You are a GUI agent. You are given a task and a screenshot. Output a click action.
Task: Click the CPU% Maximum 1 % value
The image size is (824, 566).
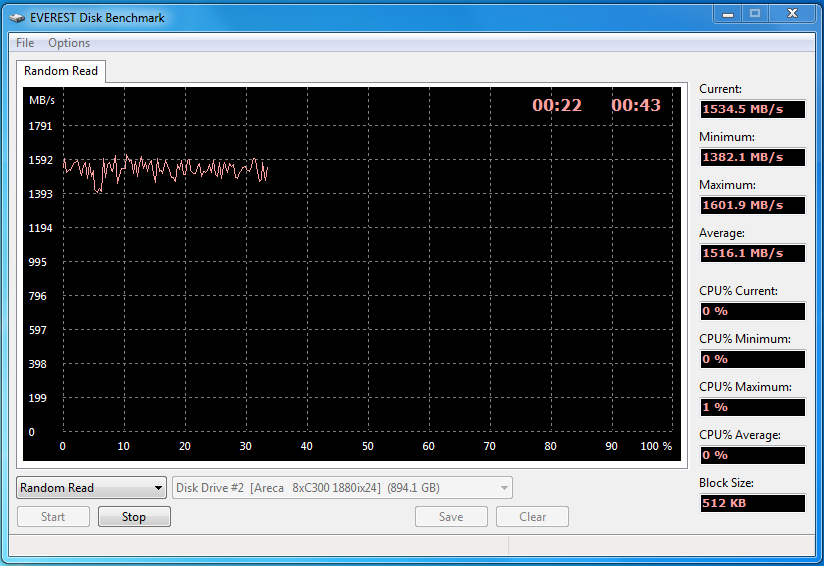click(753, 407)
